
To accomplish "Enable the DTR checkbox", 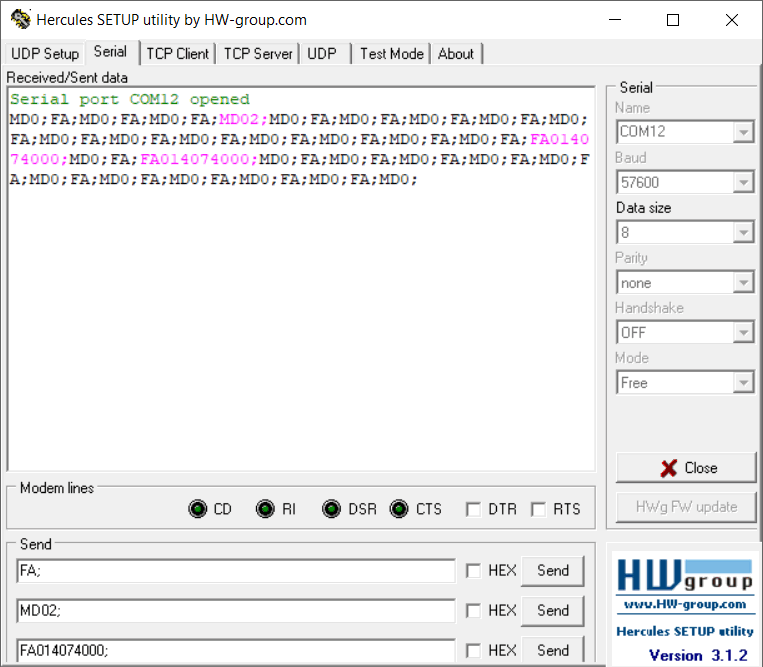I will point(473,510).
